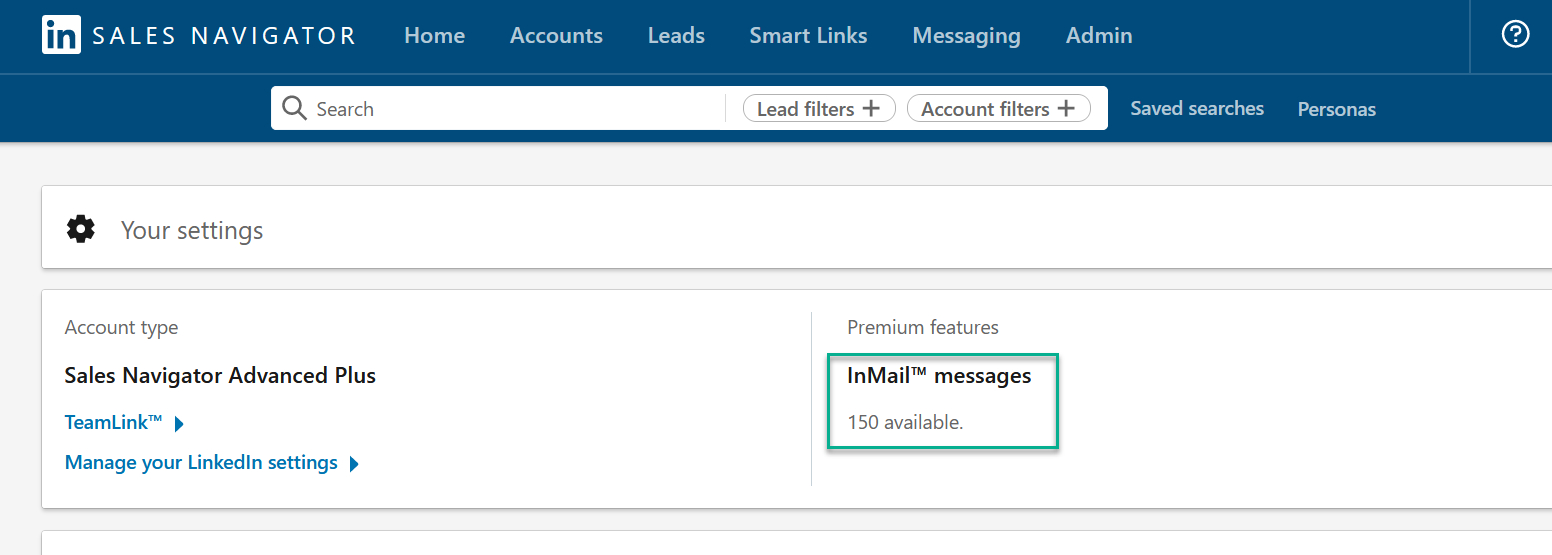Viewport: 1552px width, 555px height.
Task: Click the plus icon on Lead filters
Action: point(871,108)
